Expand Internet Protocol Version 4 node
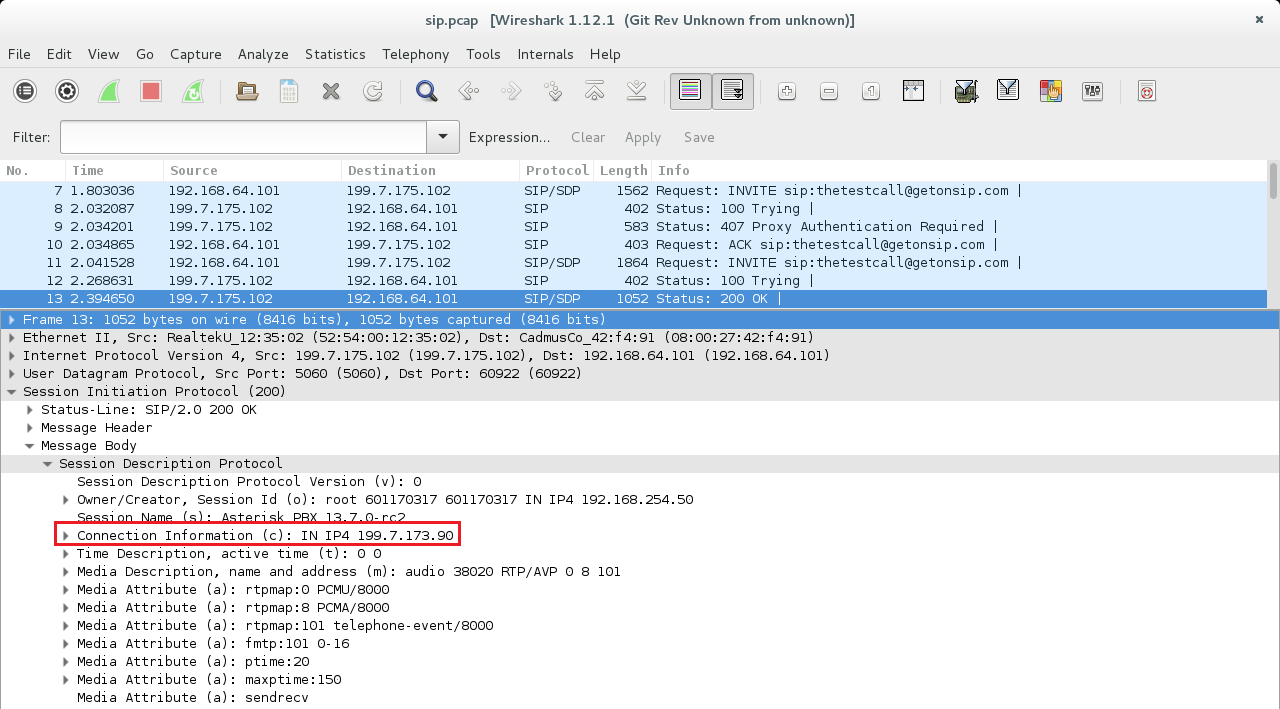Image resolution: width=1280 pixels, height=709 pixels. pos(11,356)
